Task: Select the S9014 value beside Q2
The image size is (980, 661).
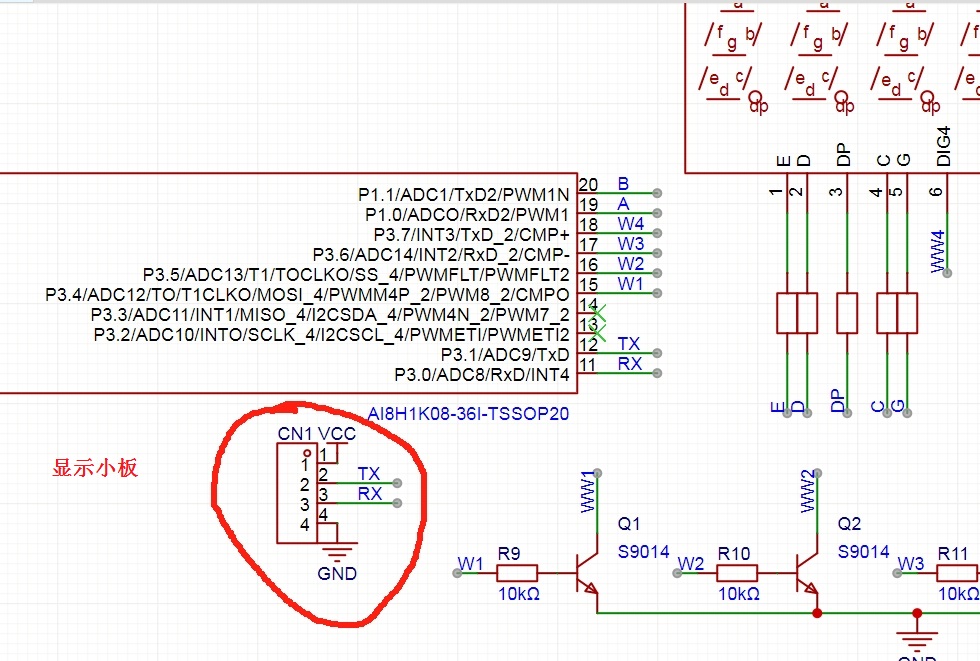Action: coord(863,552)
